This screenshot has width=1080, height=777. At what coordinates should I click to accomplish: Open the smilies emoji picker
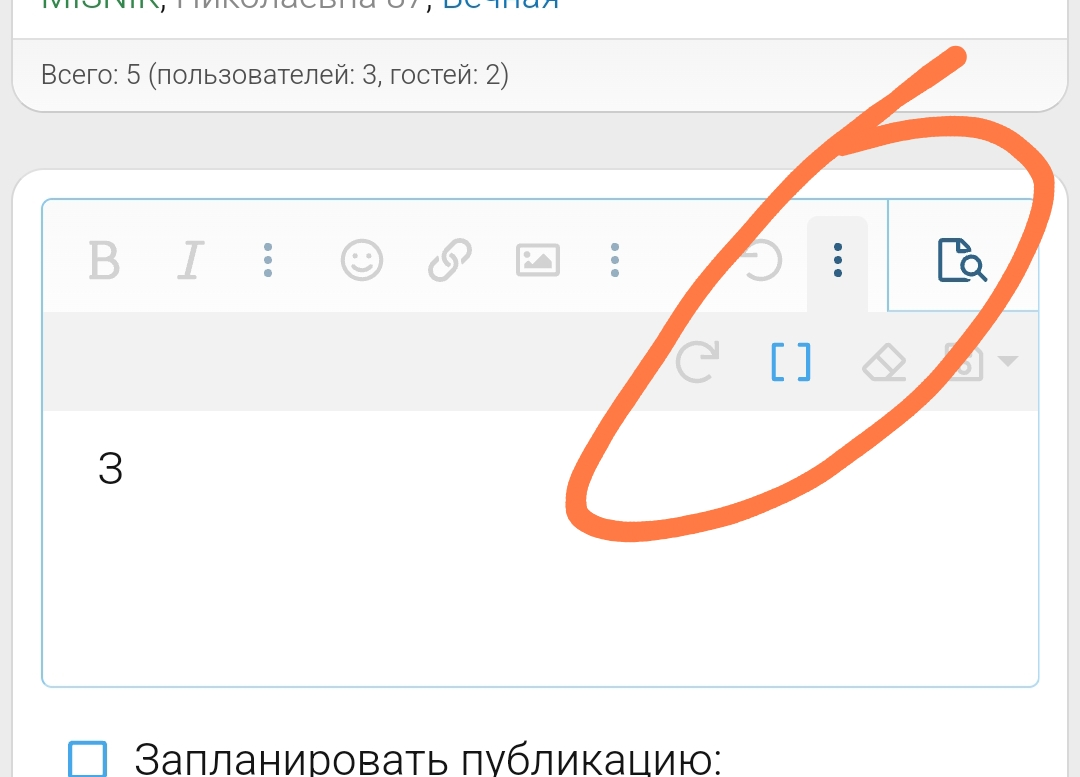tap(362, 260)
